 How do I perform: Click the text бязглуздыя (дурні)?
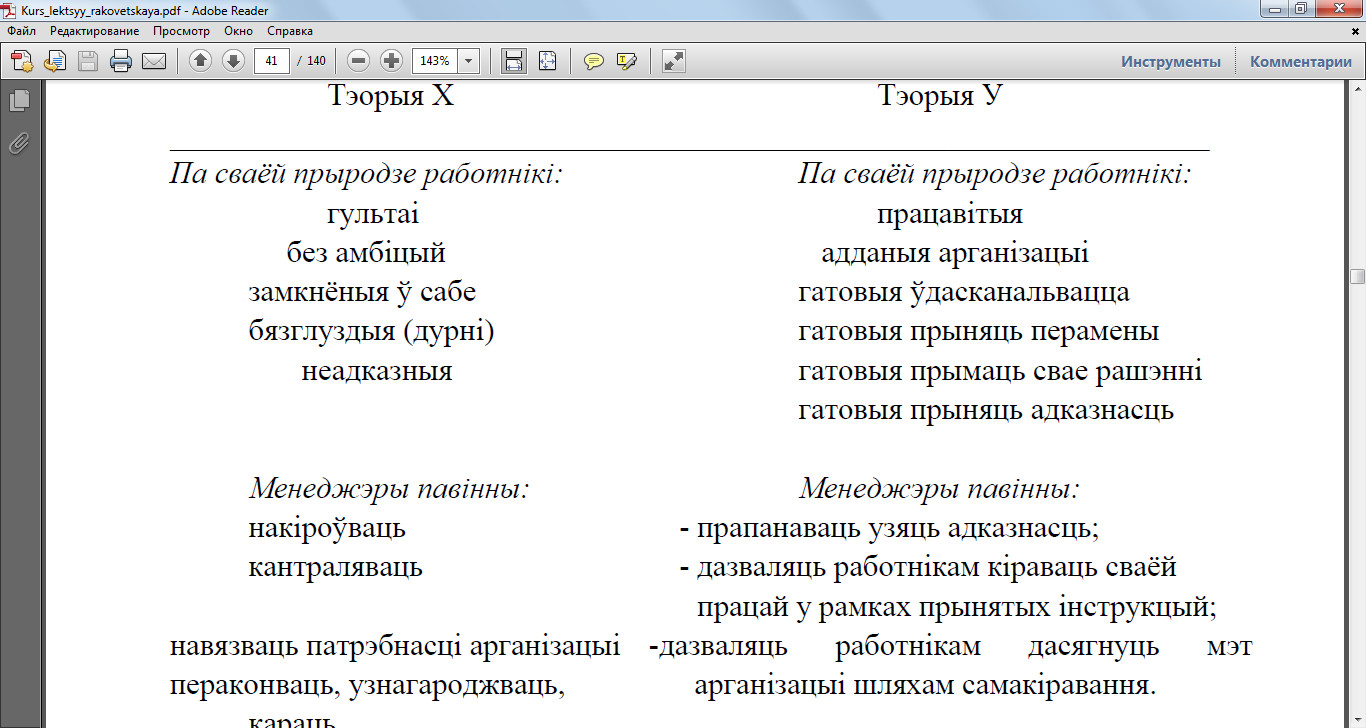pyautogui.click(x=372, y=332)
